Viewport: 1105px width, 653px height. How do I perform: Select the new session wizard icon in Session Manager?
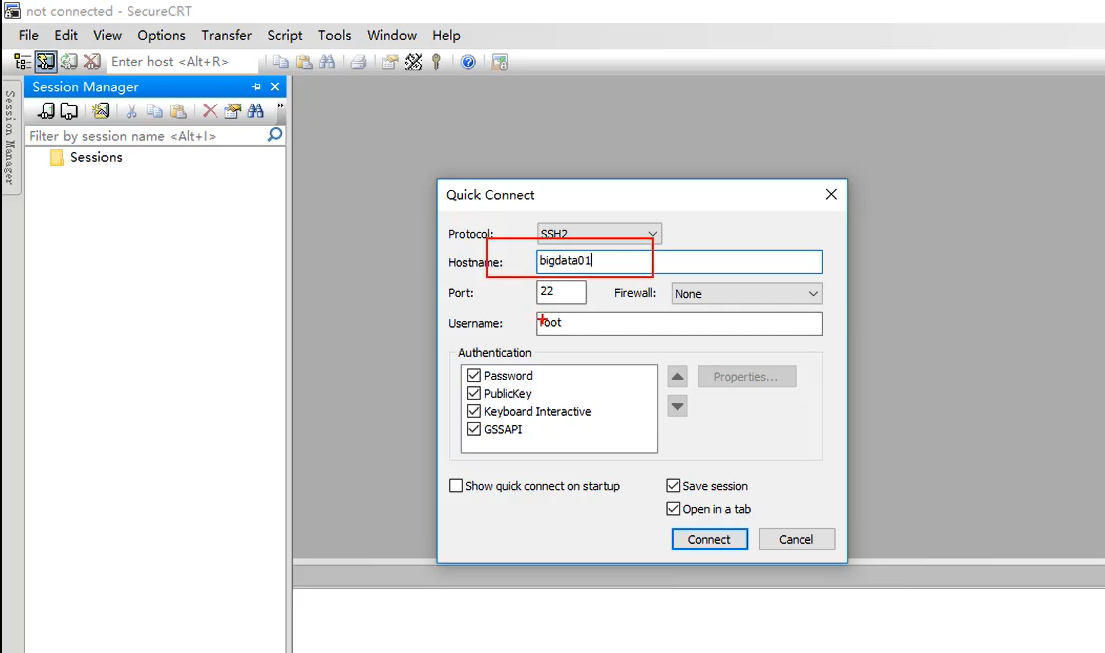[x=100, y=110]
